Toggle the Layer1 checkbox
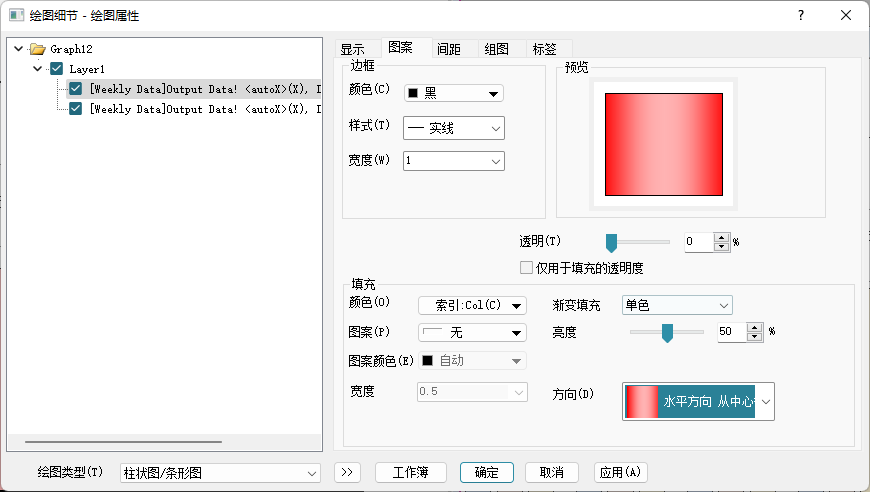Screen dimensions: 870x492 point(57,69)
